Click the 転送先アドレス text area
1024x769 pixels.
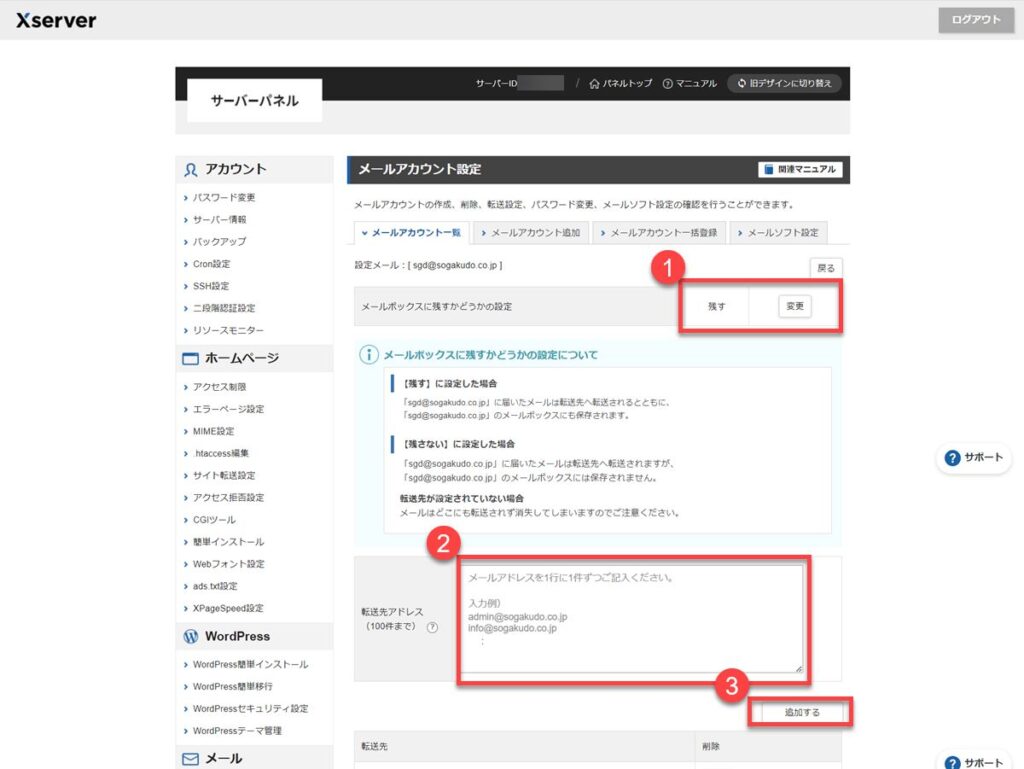tap(632, 619)
